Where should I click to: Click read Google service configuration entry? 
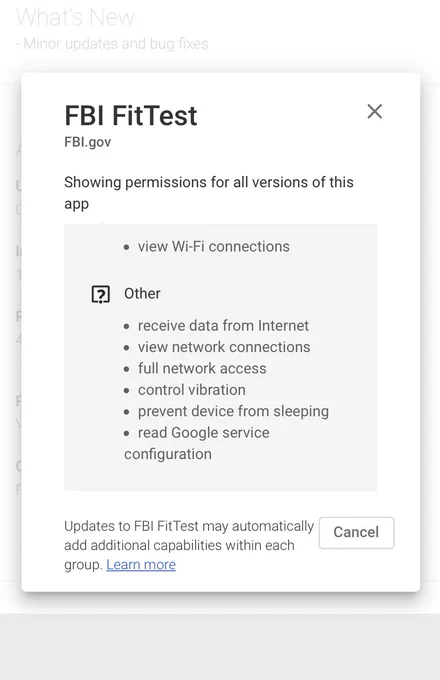tap(197, 443)
